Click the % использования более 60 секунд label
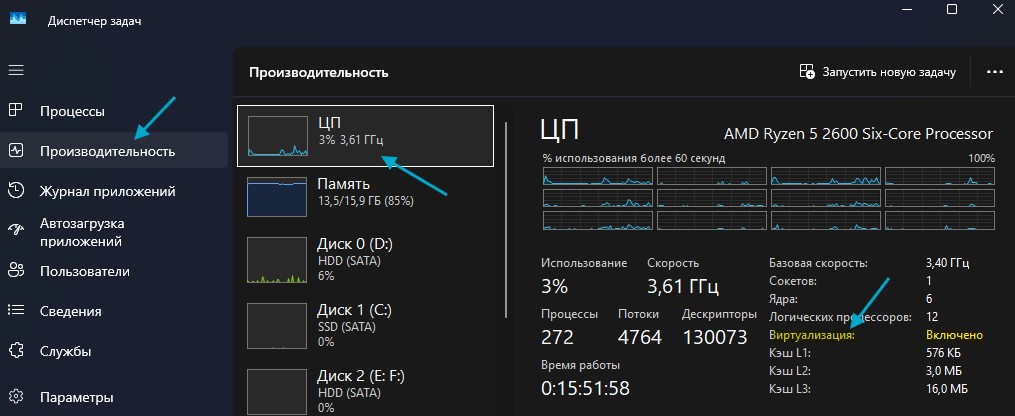Screen dimensions: 1015x416 634,158
